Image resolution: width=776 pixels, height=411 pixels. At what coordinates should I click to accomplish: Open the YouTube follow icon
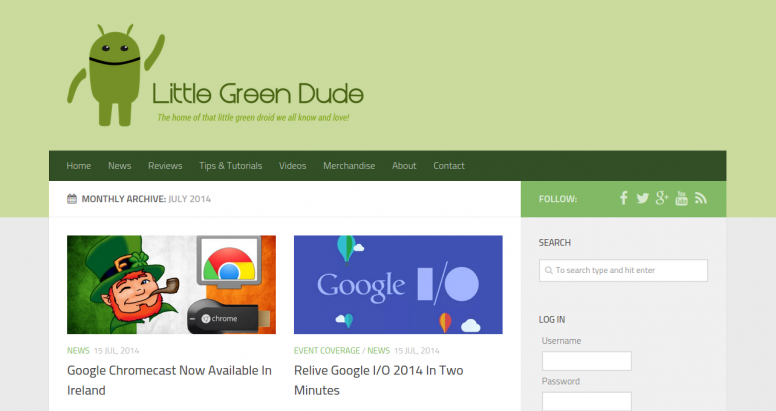[681, 198]
